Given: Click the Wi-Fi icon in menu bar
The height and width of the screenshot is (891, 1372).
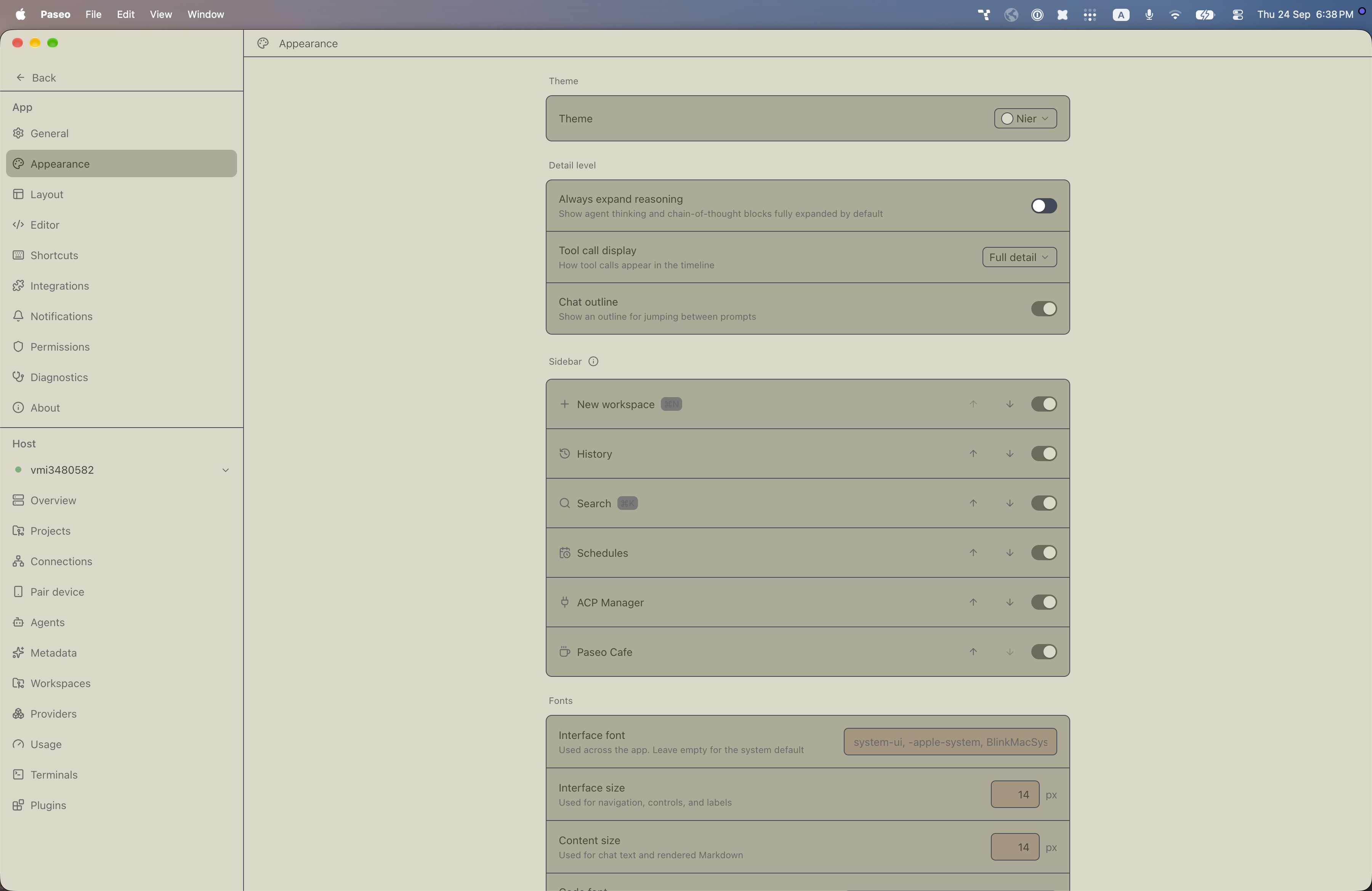Looking at the screenshot, I should 1175,15.
